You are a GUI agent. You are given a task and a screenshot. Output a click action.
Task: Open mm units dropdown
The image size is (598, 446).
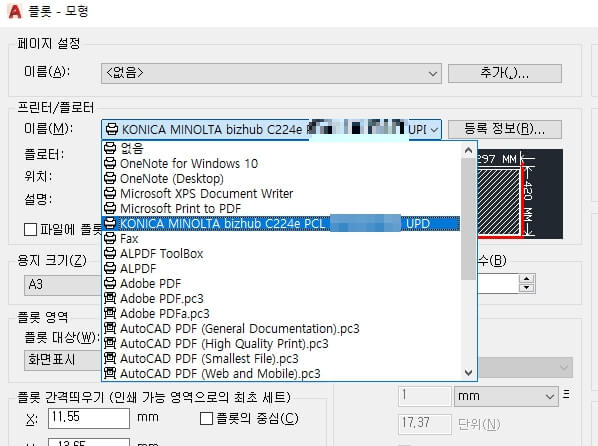506,396
